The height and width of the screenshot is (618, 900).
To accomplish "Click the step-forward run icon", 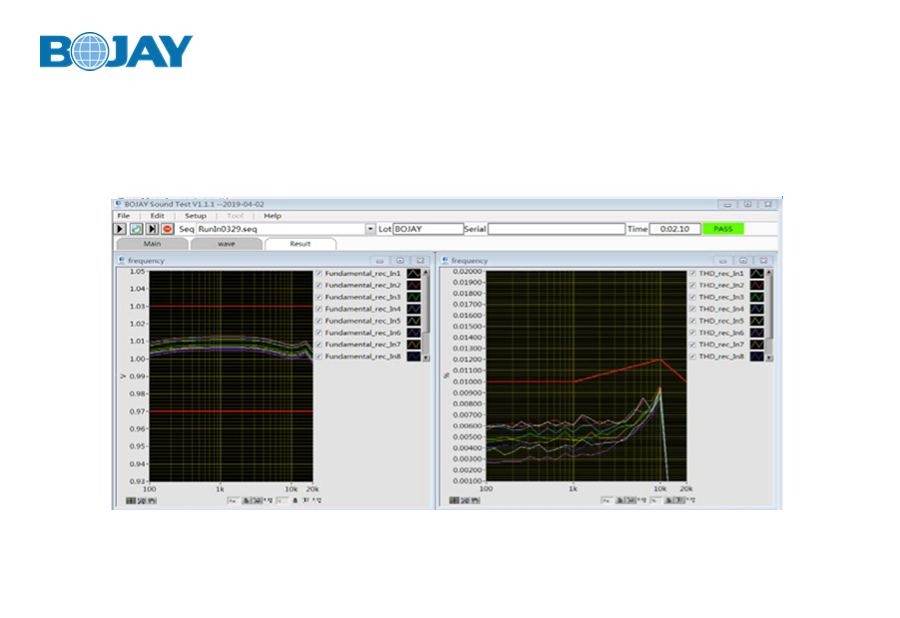I will coord(152,229).
